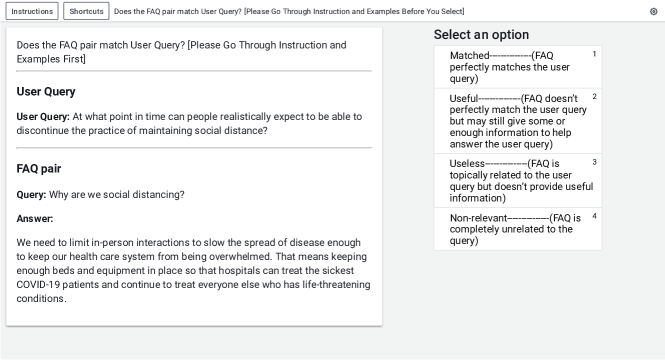
Task: Select the Matched option
Action: pos(517,67)
